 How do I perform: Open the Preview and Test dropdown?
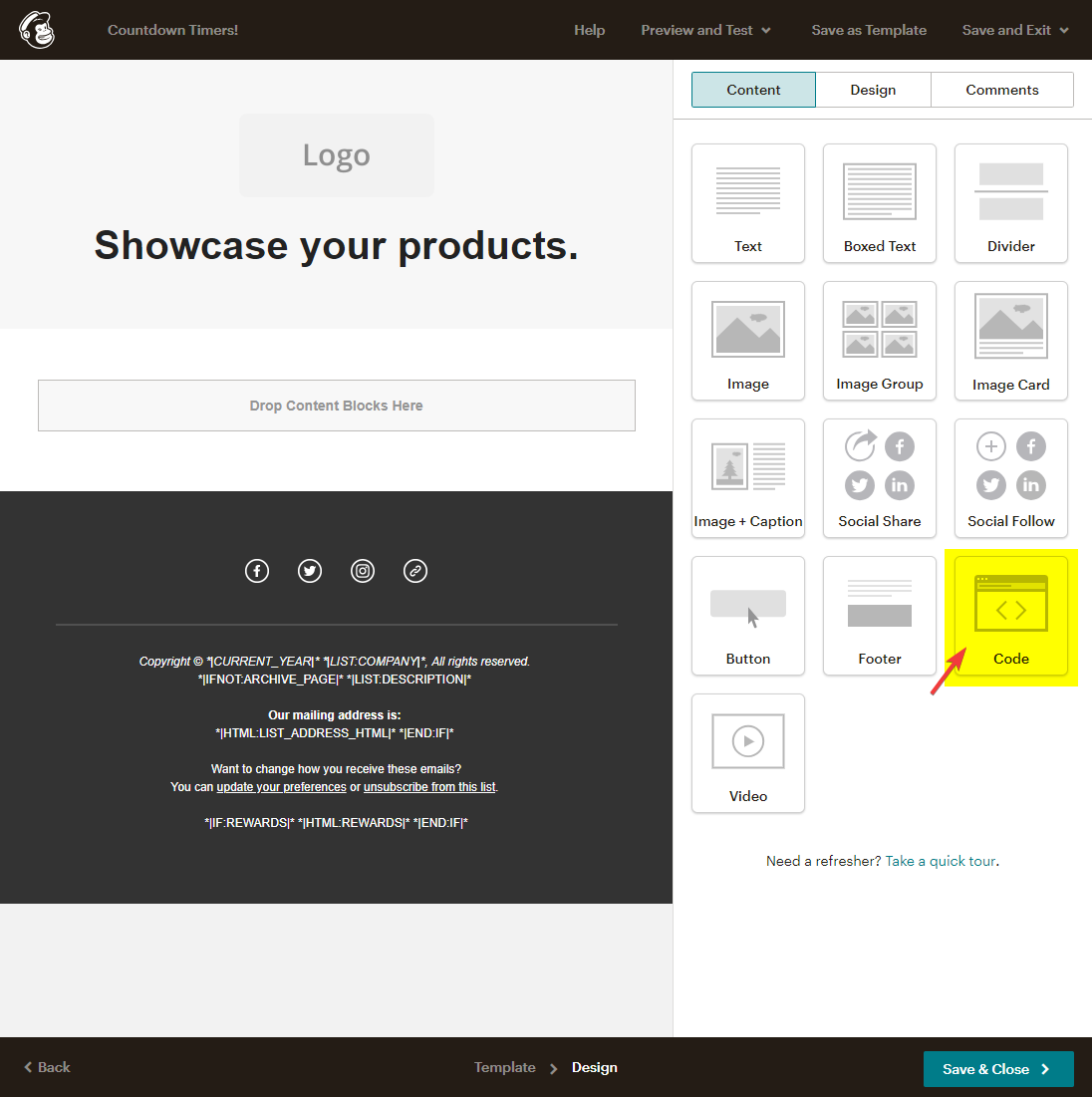(x=705, y=30)
